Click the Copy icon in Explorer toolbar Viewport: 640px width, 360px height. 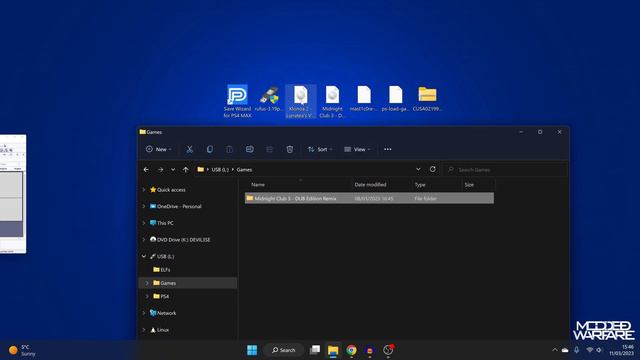pyautogui.click(x=209, y=149)
